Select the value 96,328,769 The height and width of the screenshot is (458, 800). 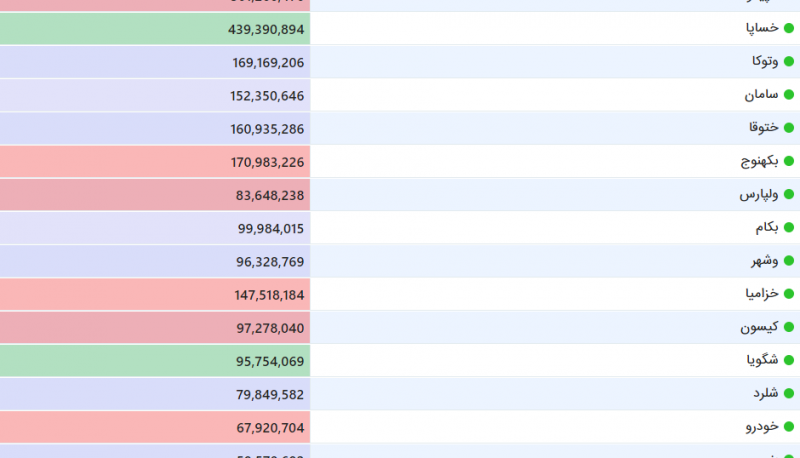click(270, 262)
